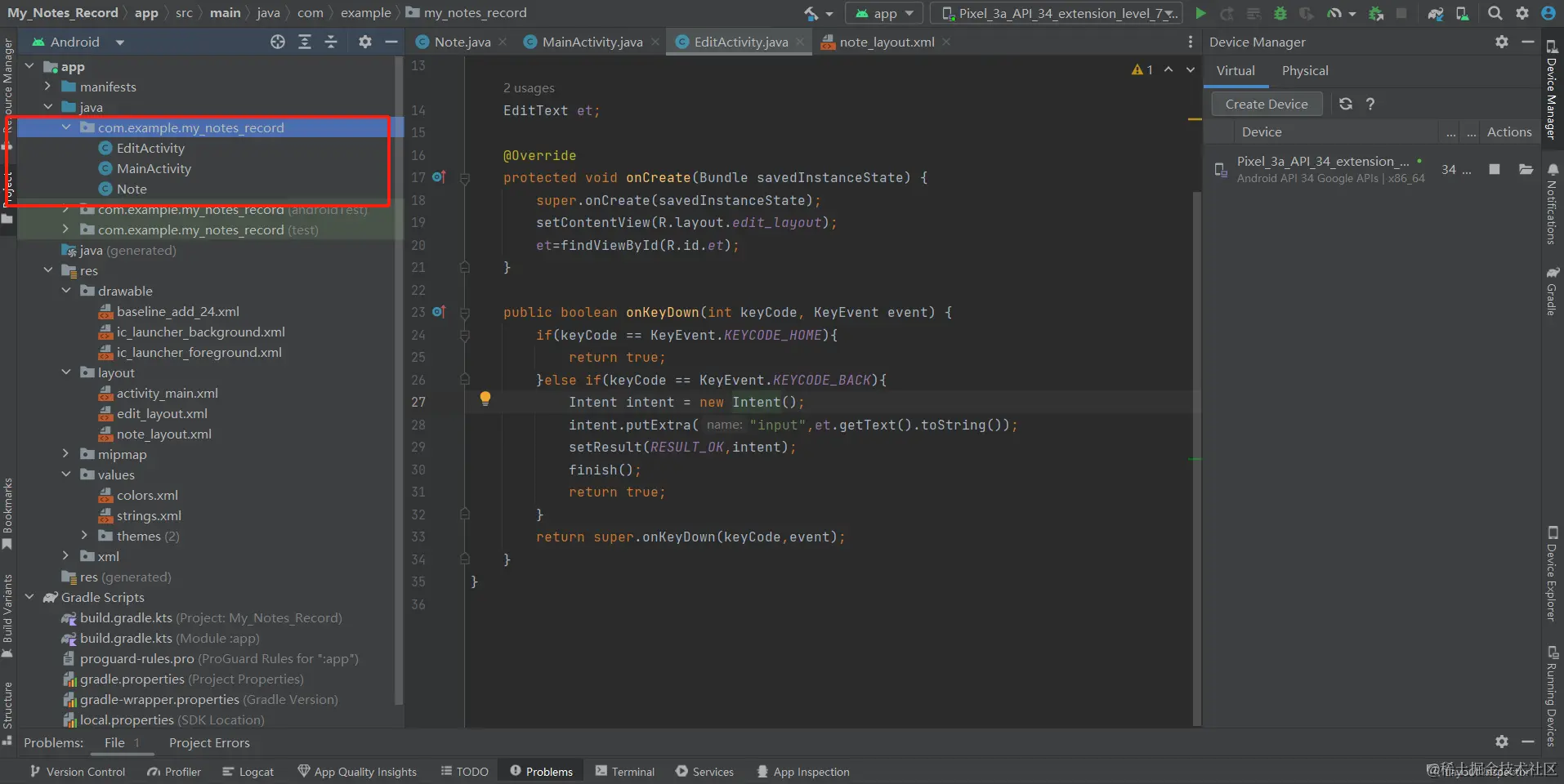The width and height of the screenshot is (1564, 784).
Task: Collapse the drawable folder
Action: pos(66,291)
